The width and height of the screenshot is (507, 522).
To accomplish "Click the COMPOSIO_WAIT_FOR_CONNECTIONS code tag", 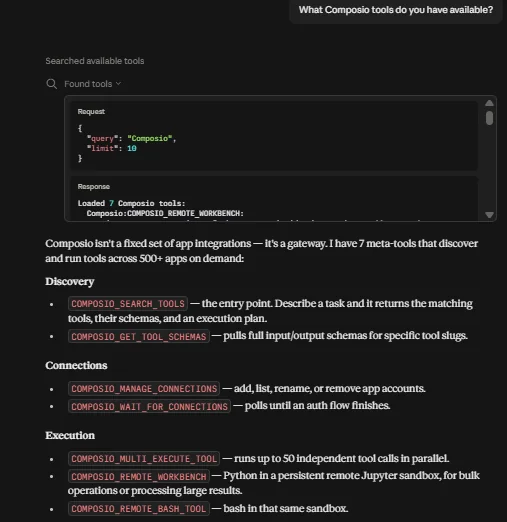I will (149, 406).
